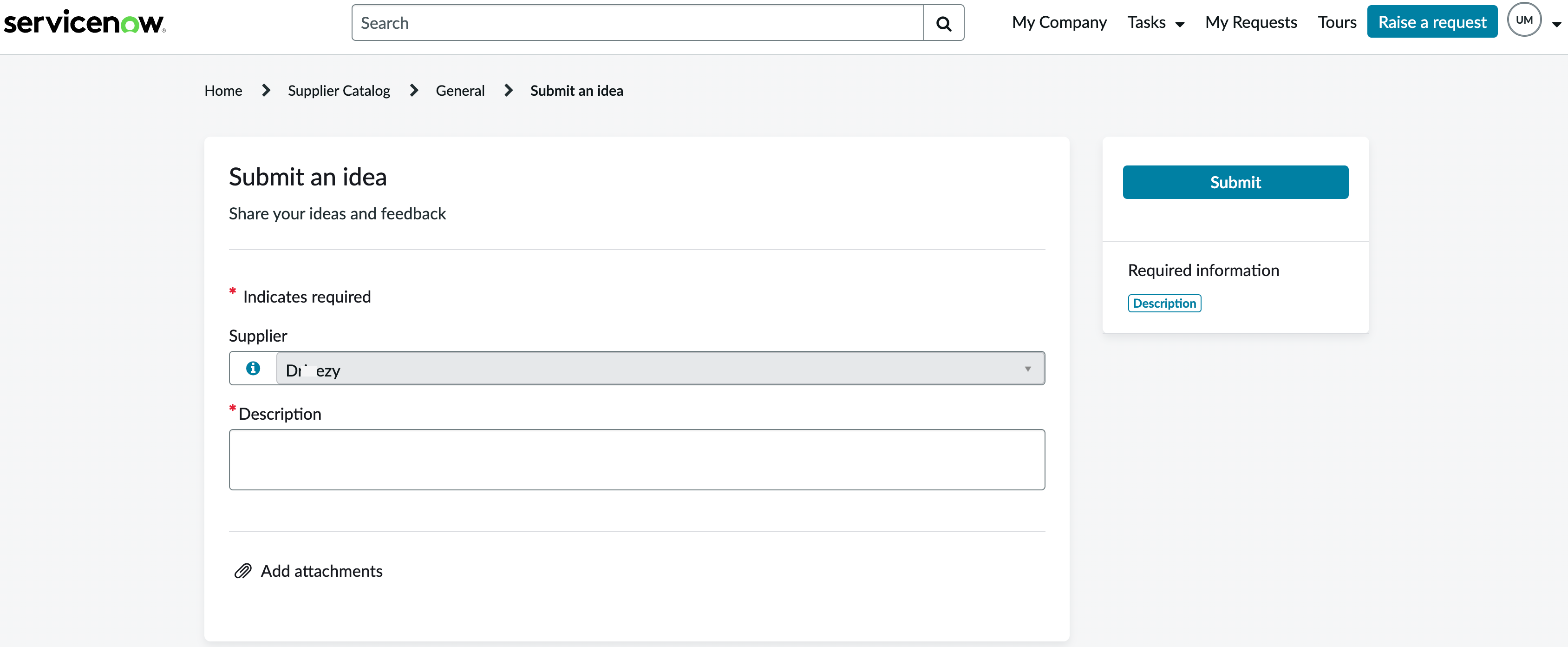Click the paperclip attachment icon
This screenshot has height=647, width=1568.
coord(243,571)
